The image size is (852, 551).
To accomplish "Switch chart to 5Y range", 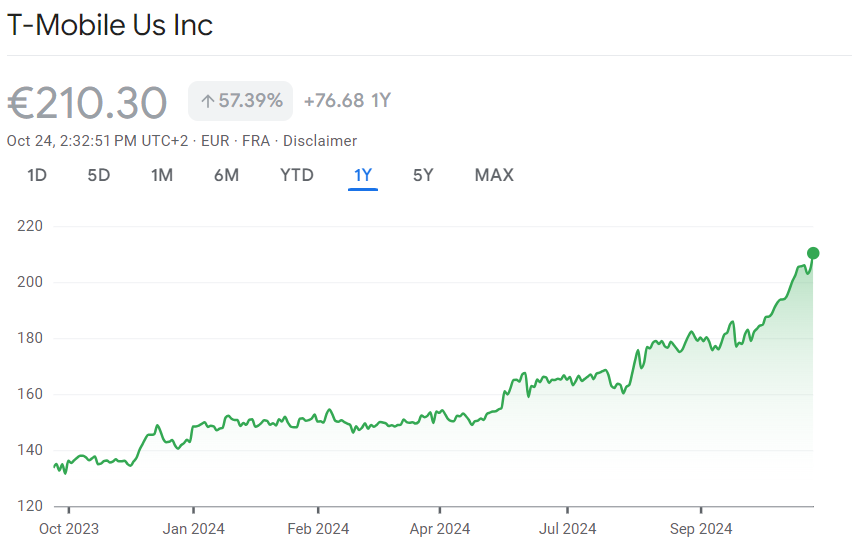I will tap(423, 175).
